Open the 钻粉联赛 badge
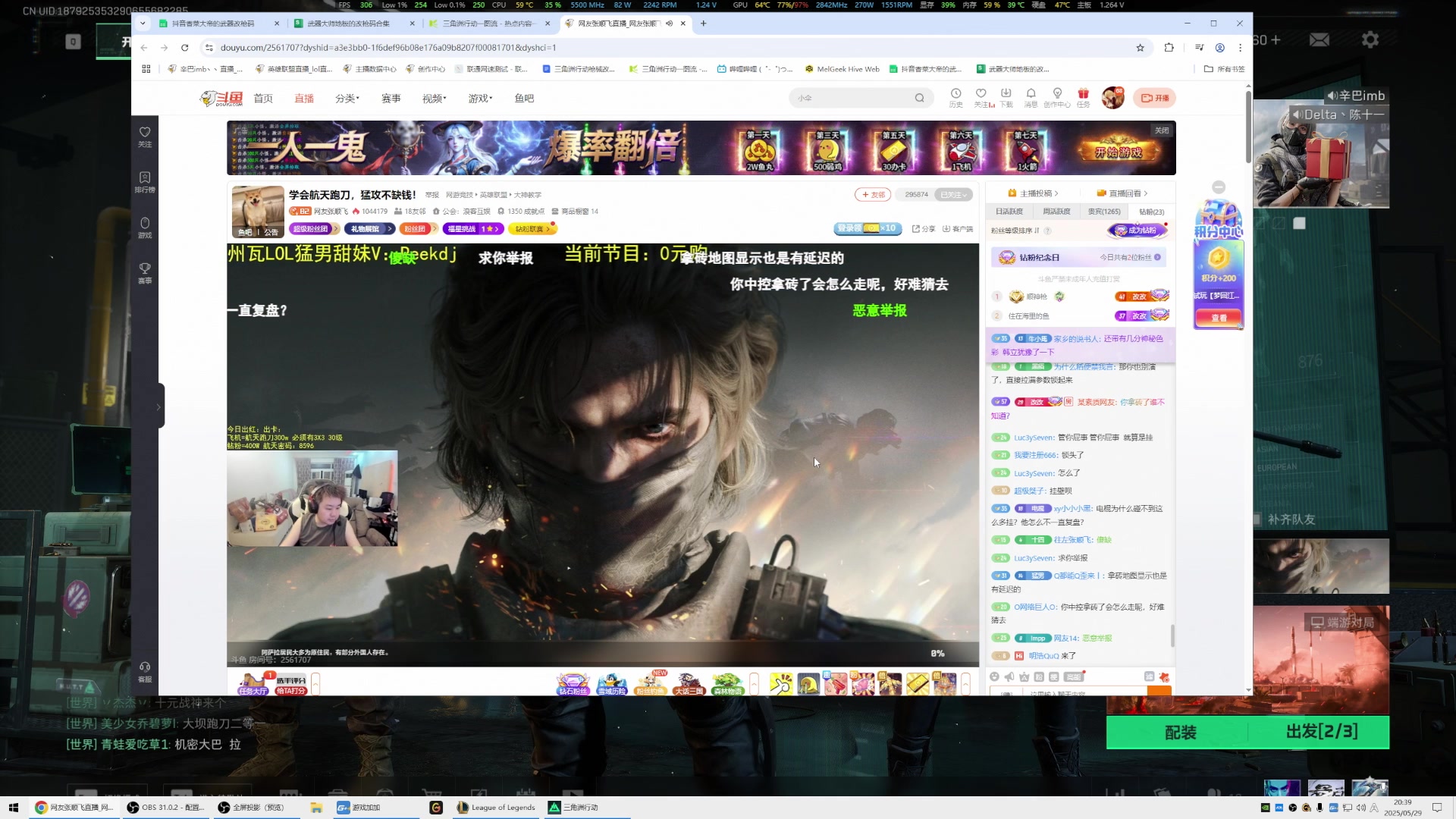1456x819 pixels. 532,228
